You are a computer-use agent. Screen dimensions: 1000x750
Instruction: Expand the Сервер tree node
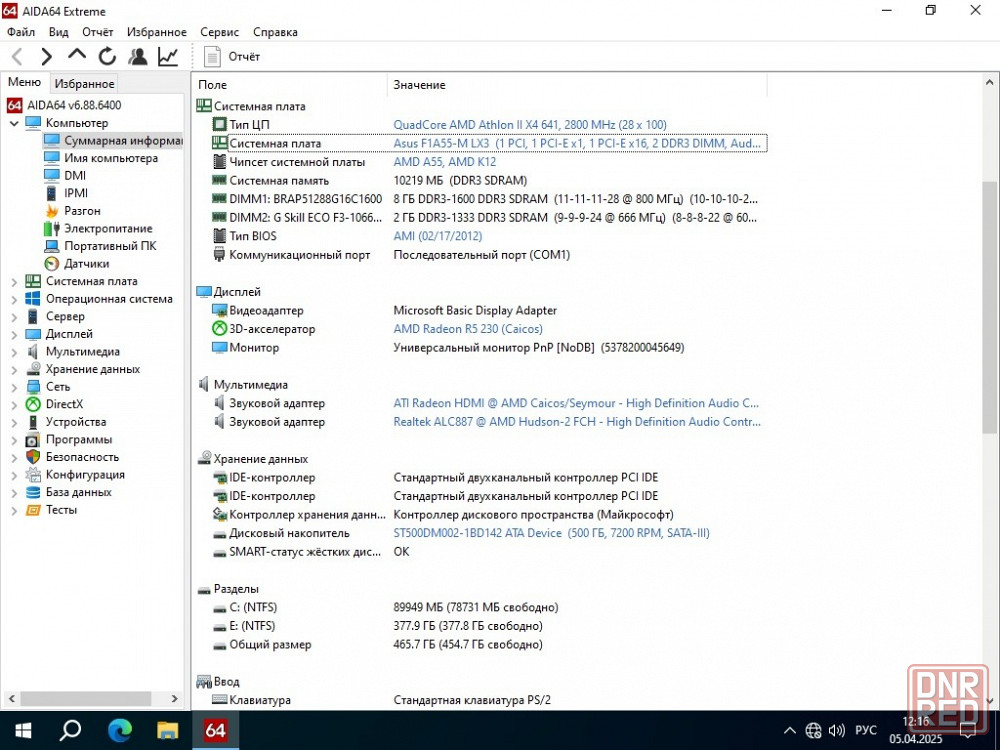(x=14, y=316)
